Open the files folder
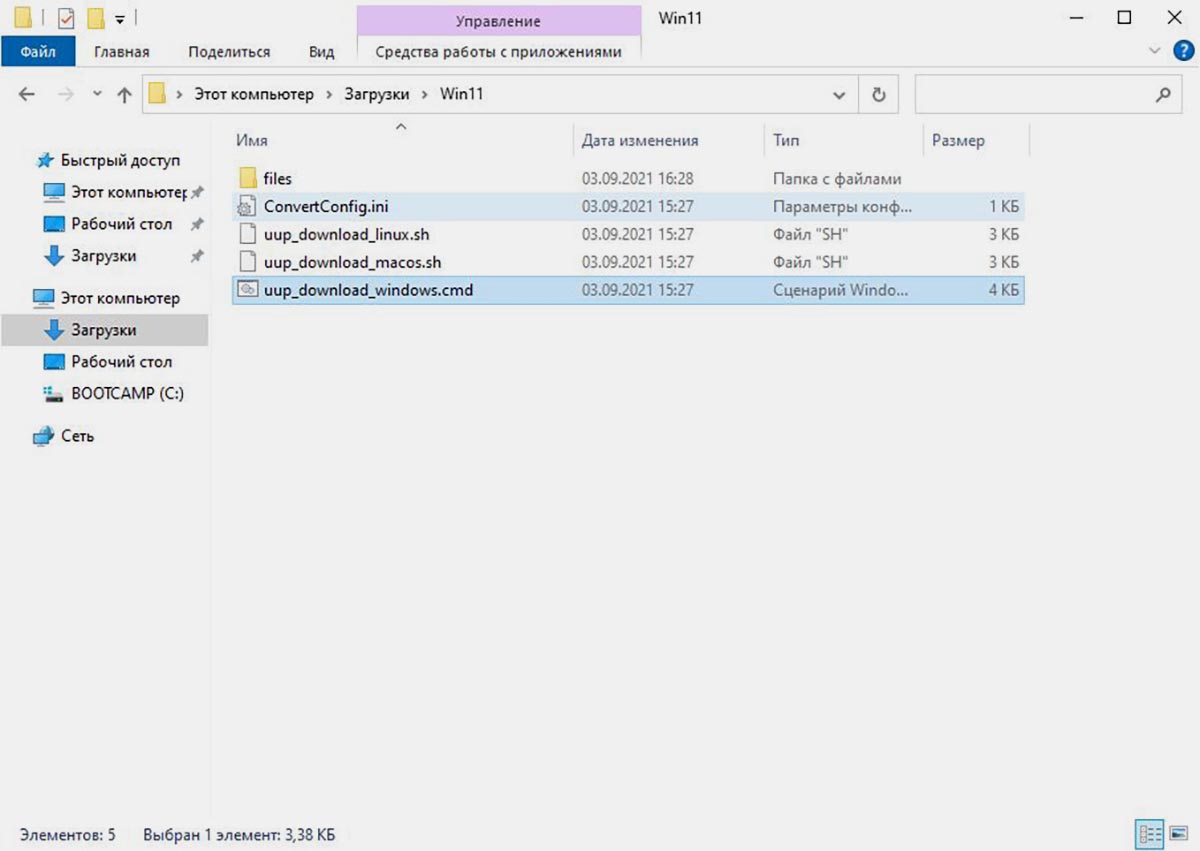1200x851 pixels. pyautogui.click(x=277, y=178)
